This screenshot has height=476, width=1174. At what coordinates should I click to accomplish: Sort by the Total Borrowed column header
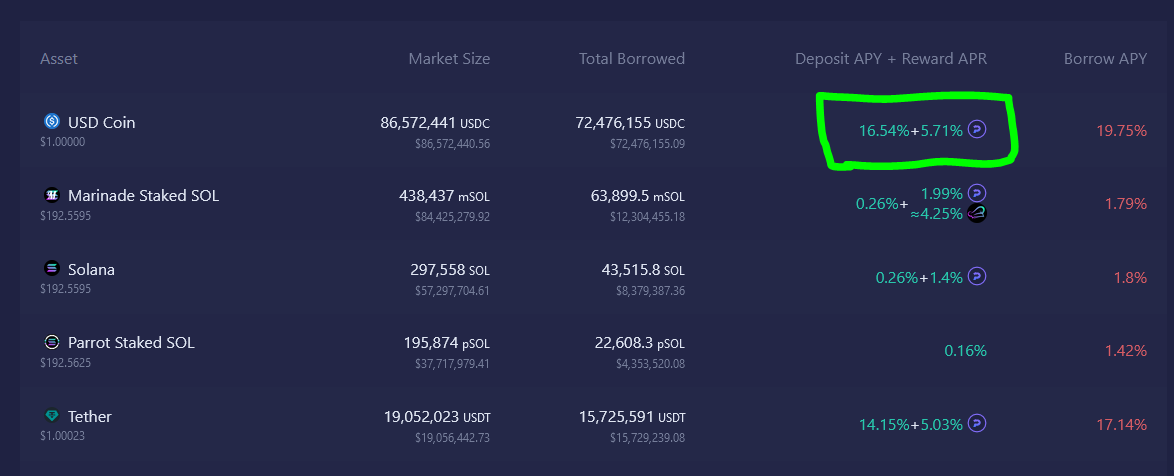(632, 58)
